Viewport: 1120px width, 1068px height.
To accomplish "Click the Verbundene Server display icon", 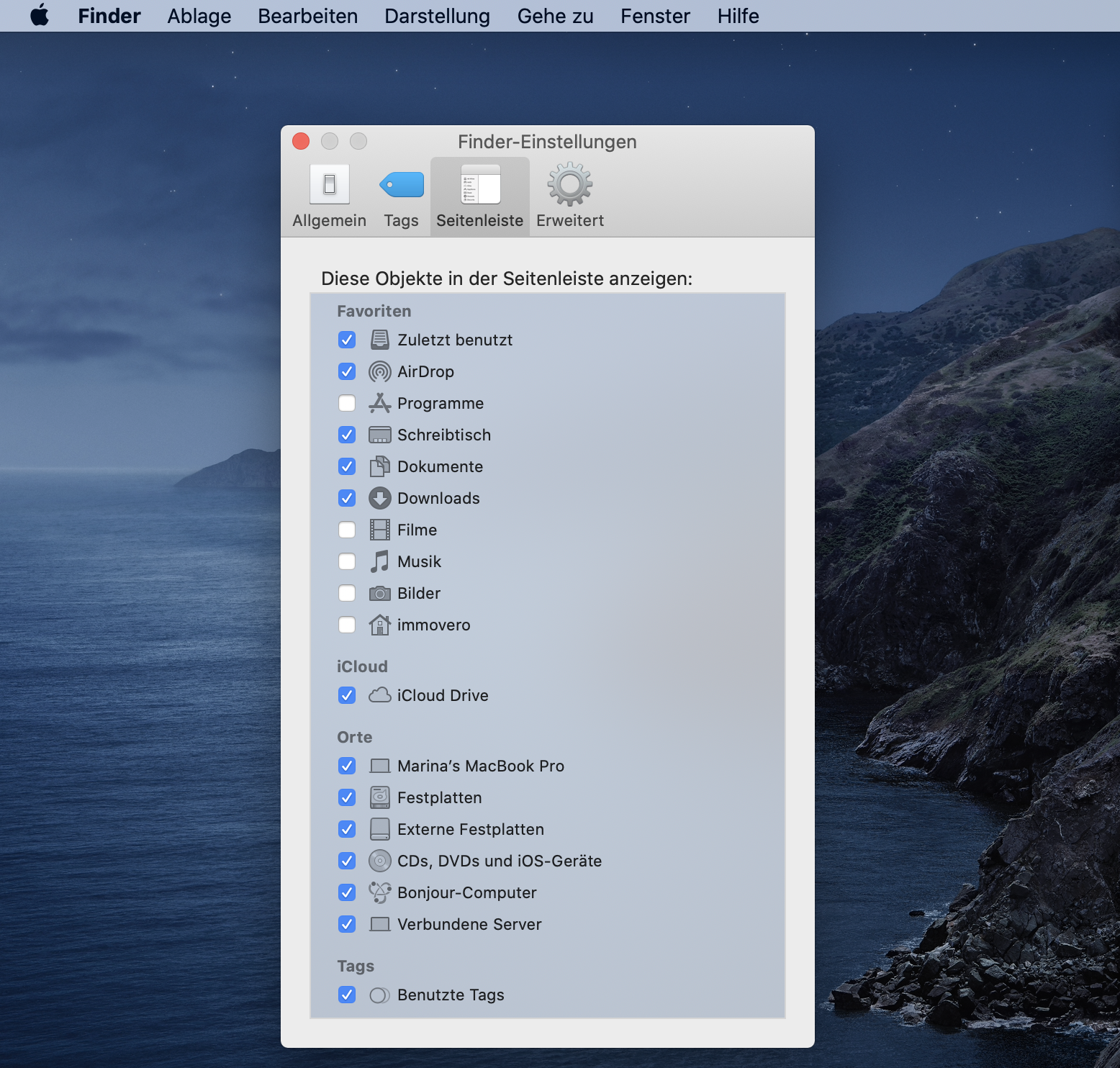I will (x=380, y=924).
